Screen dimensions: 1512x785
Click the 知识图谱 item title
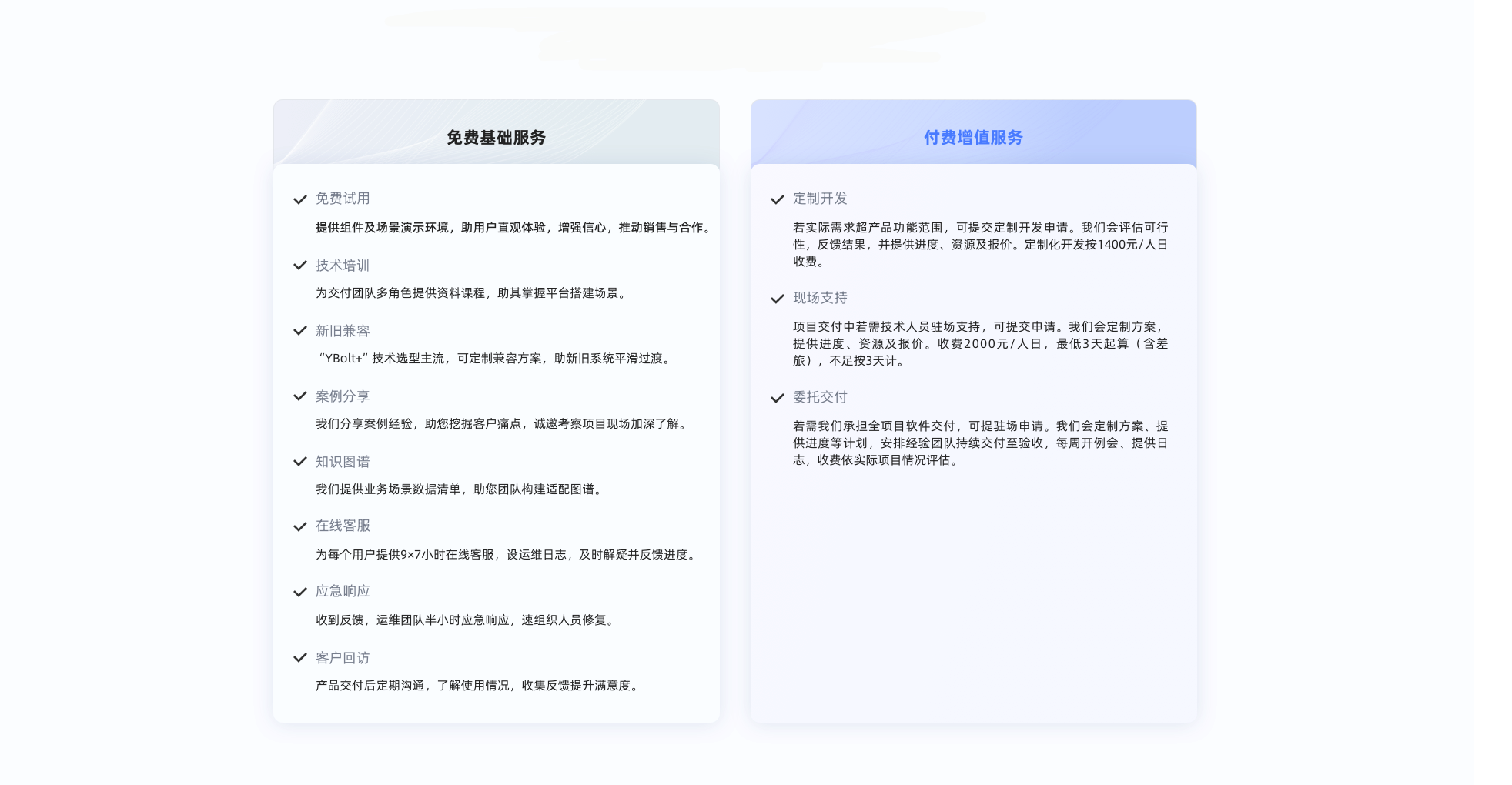click(343, 462)
